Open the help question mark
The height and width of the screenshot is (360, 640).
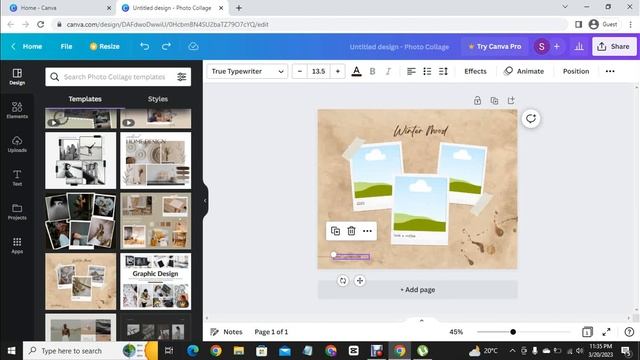pyautogui.click(x=629, y=332)
